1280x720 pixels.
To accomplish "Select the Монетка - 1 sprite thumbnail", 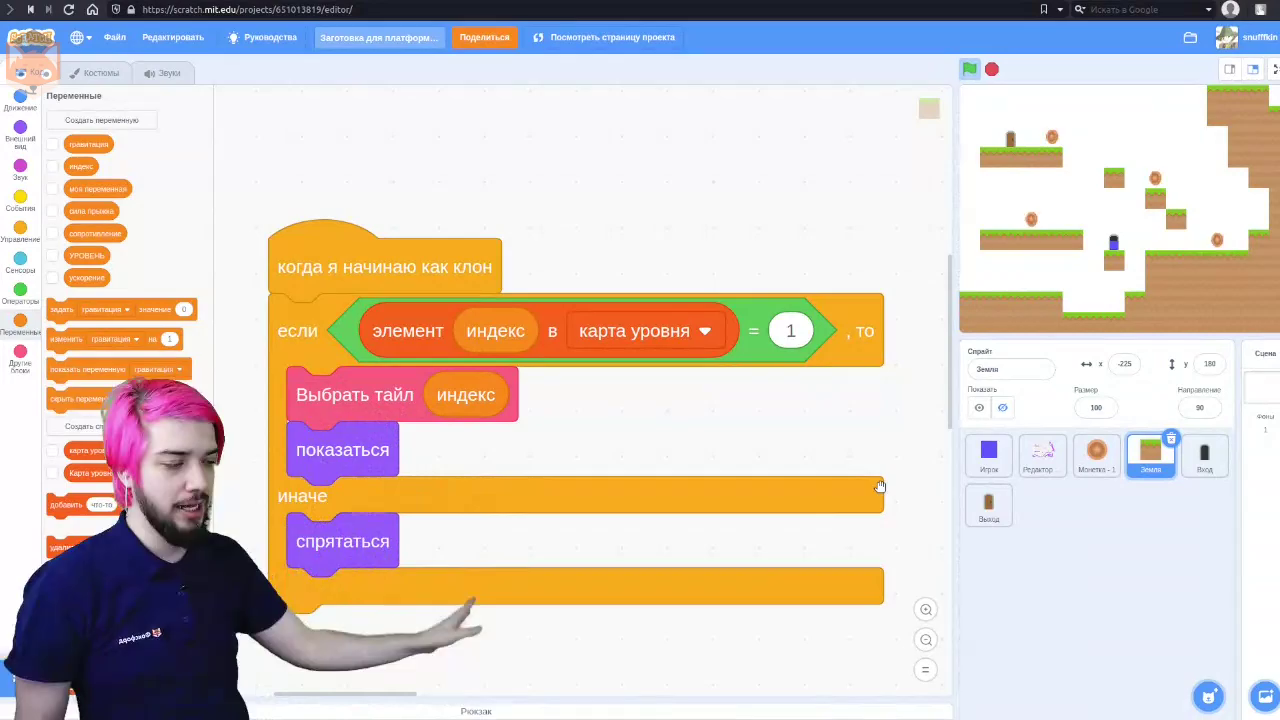I will coord(1096,455).
